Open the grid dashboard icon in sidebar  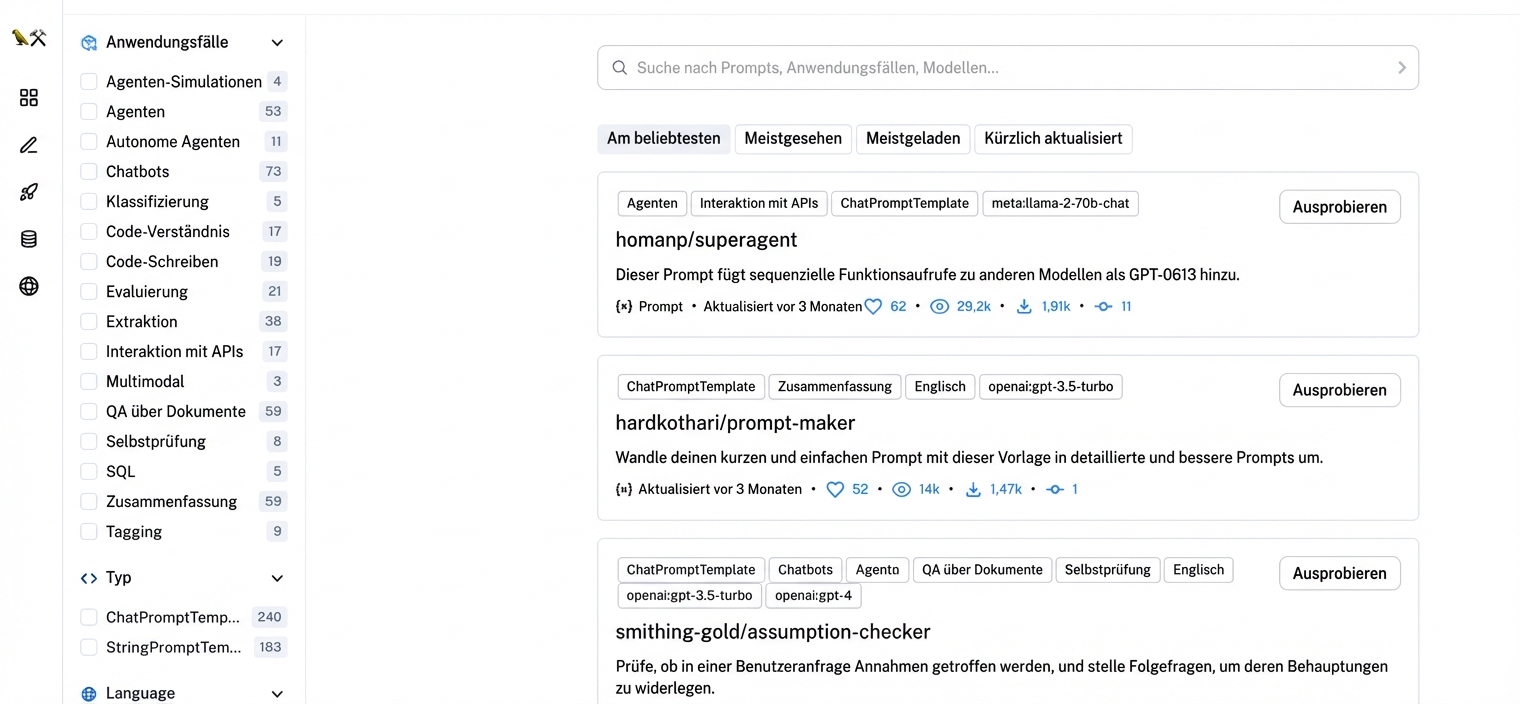coord(29,97)
